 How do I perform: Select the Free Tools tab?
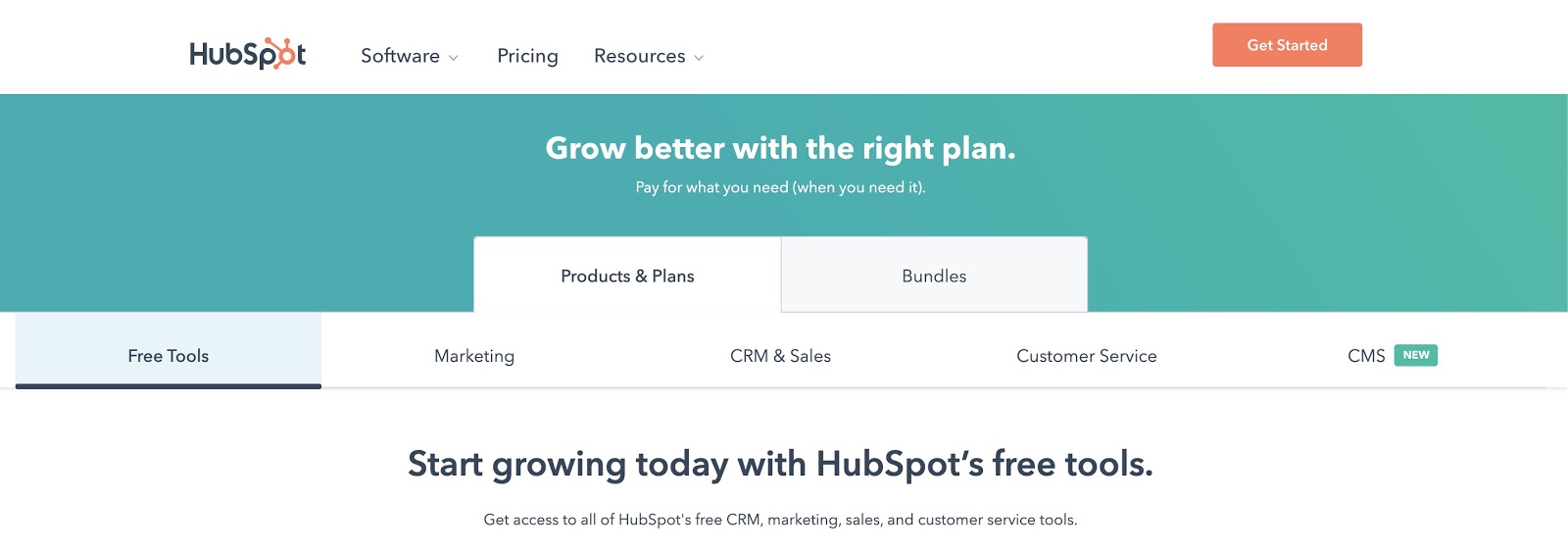point(168,355)
